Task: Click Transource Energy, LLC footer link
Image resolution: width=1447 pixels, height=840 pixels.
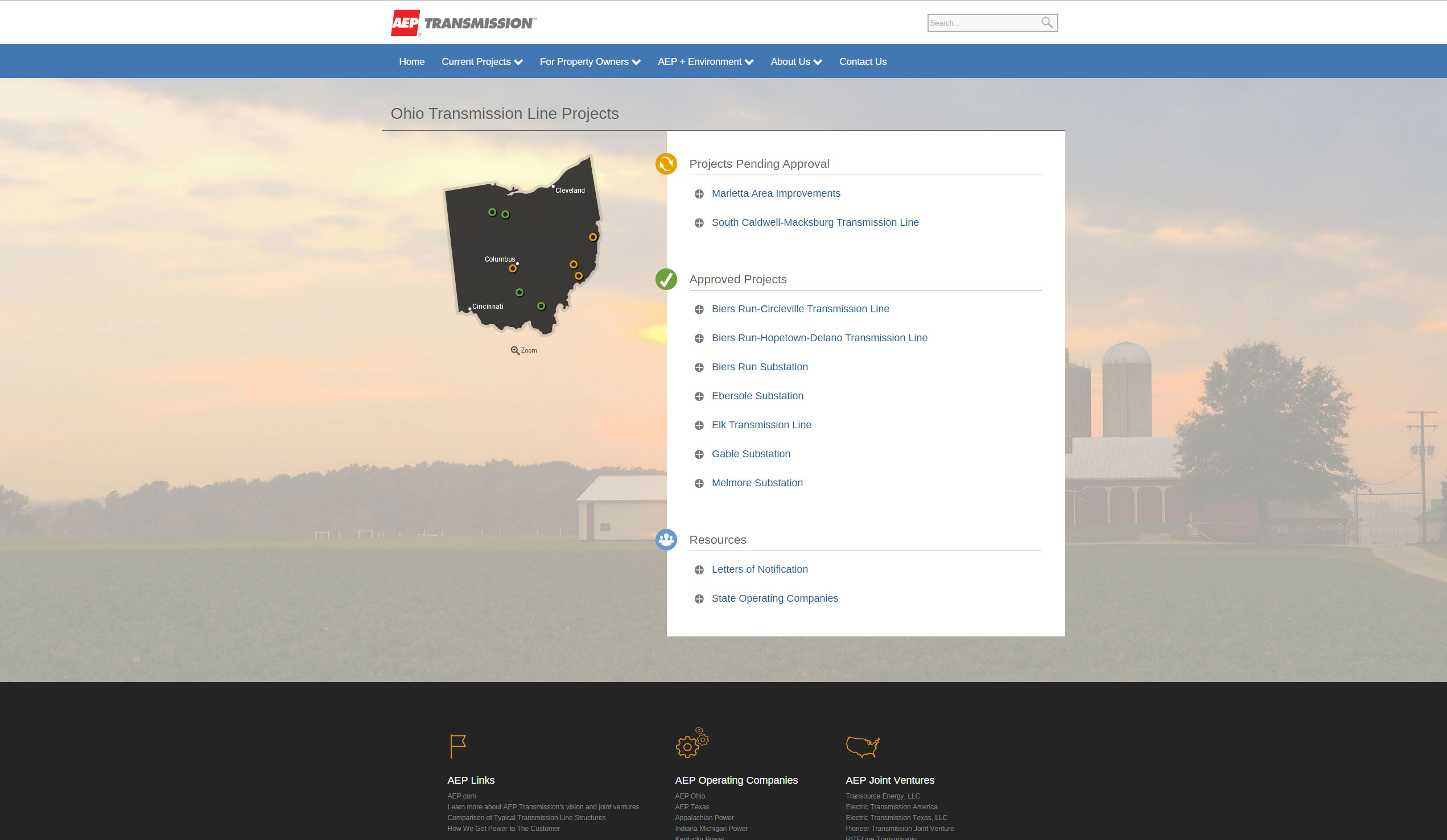Action: tap(883, 796)
